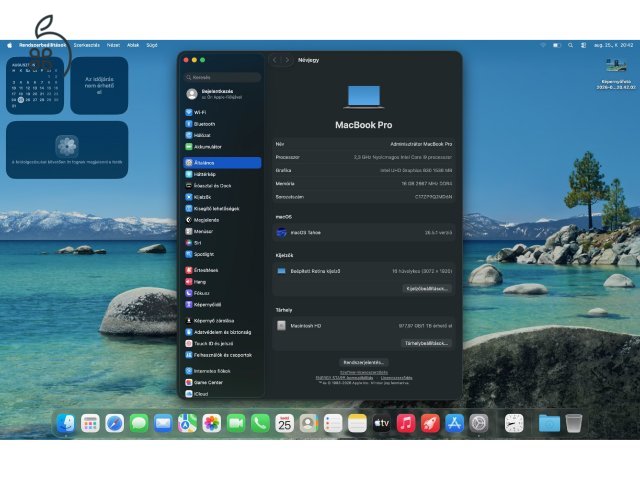This screenshot has width=640, height=480.
Task: Open App Store from the Dock
Action: pos(454,423)
